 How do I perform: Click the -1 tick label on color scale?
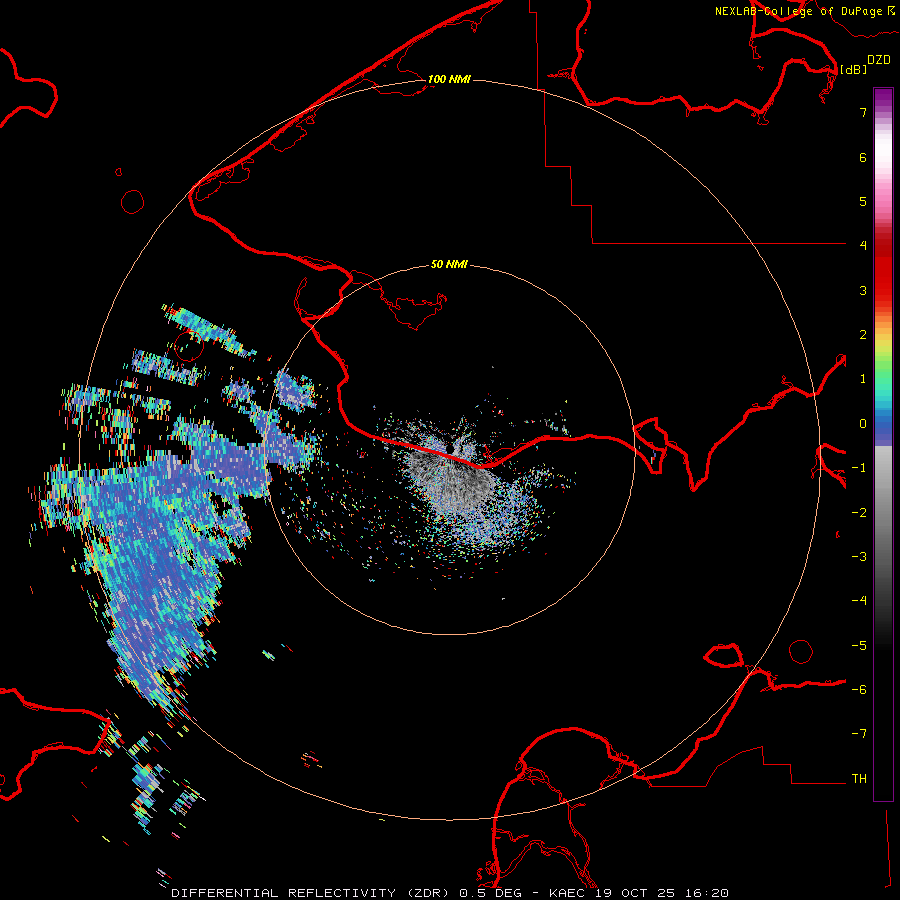coord(859,468)
